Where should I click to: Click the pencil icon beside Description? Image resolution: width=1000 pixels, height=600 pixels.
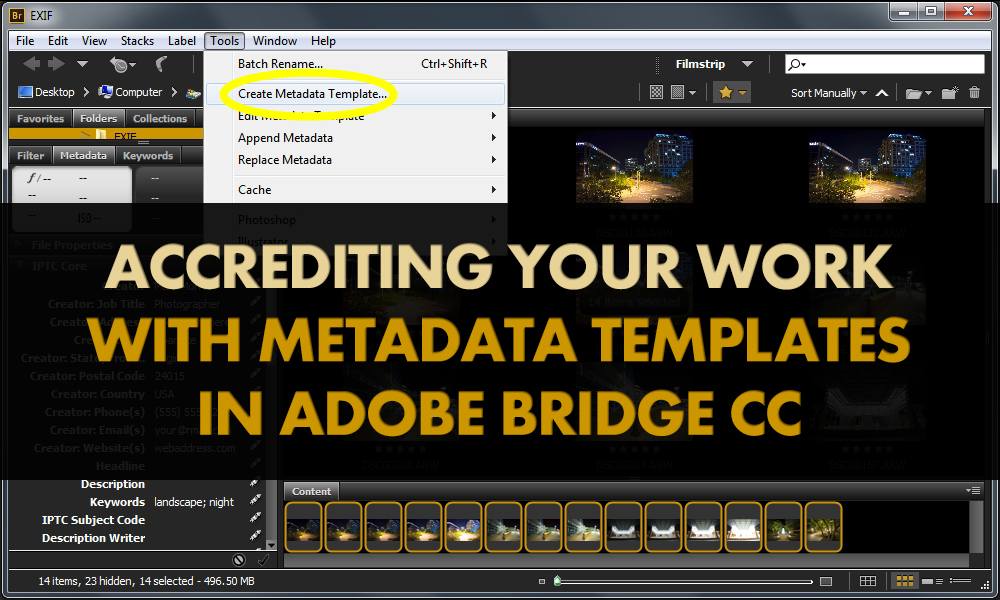254,484
